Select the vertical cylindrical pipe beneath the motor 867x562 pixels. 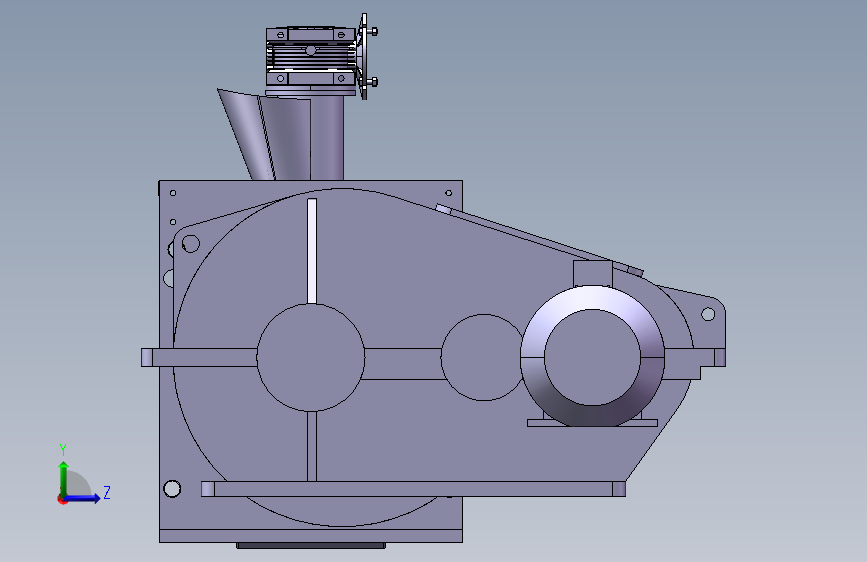[x=327, y=138]
